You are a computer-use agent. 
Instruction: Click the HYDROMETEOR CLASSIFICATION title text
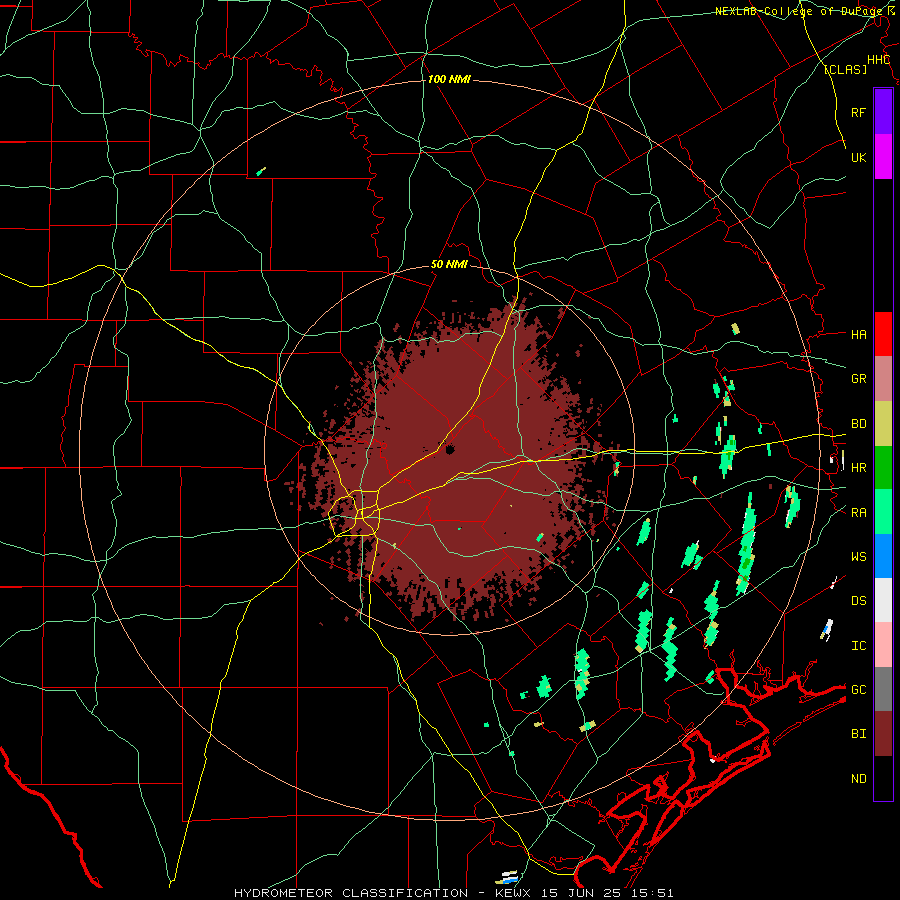351,893
